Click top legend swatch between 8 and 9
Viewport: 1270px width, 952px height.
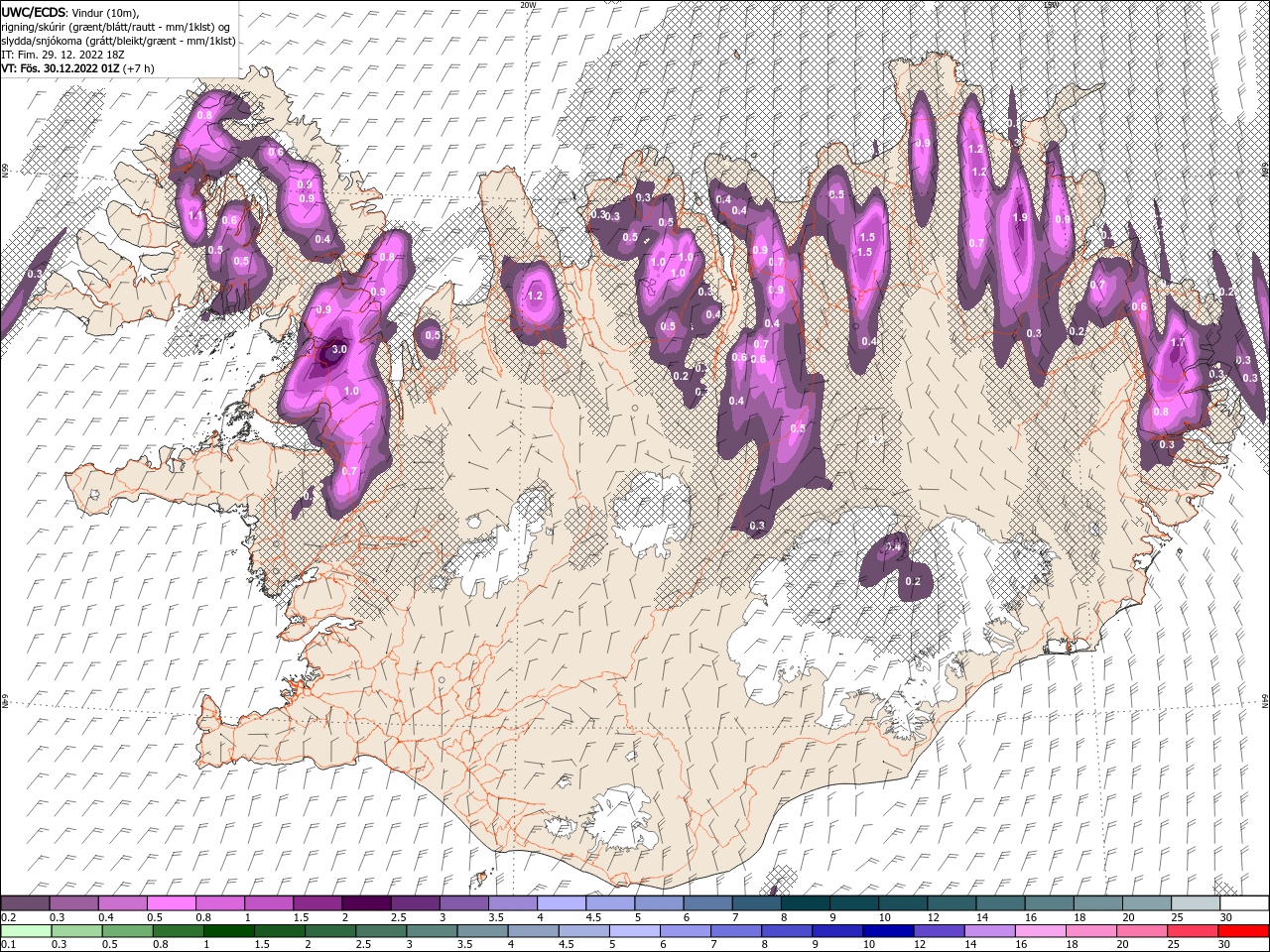805,903
